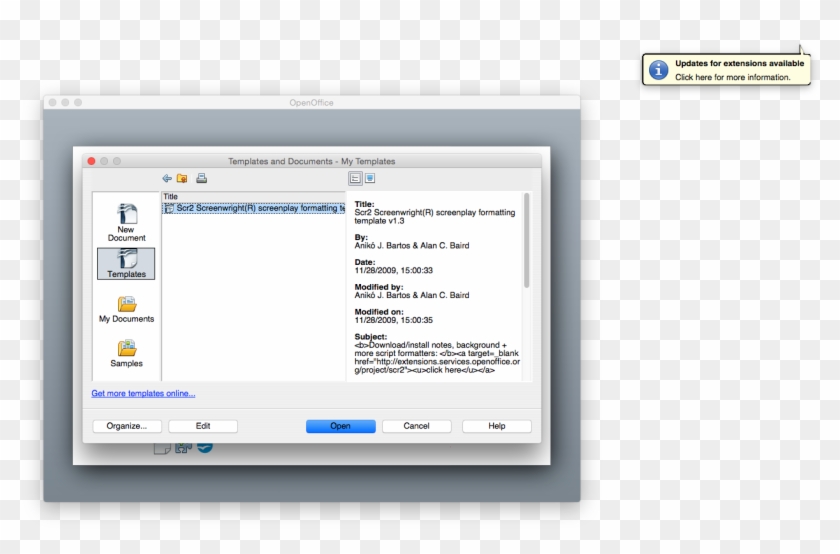The width and height of the screenshot is (840, 554).
Task: Print the template with the printer icon
Action: (201, 178)
